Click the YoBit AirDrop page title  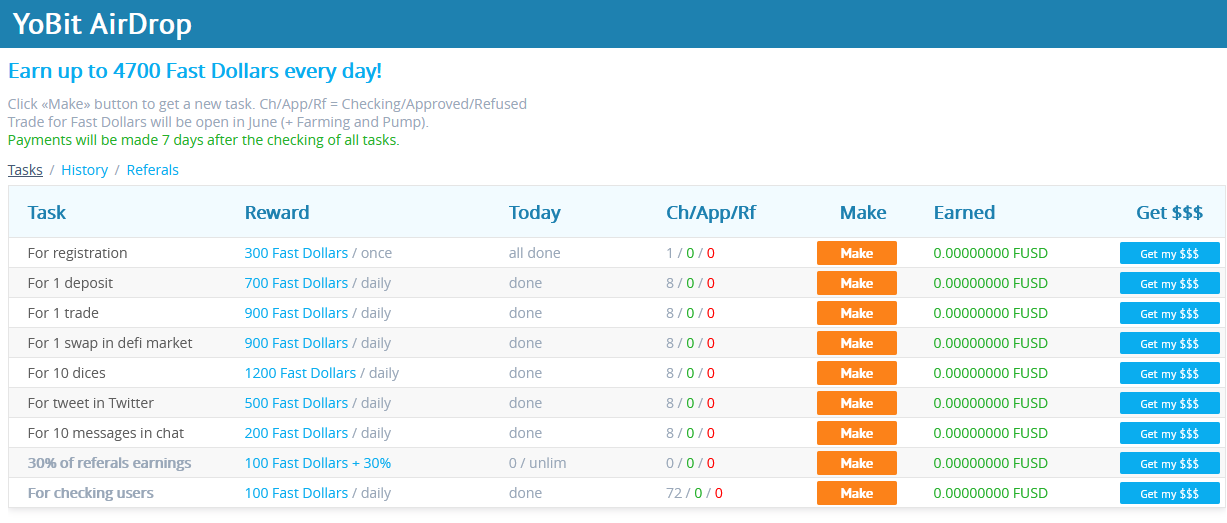[102, 24]
